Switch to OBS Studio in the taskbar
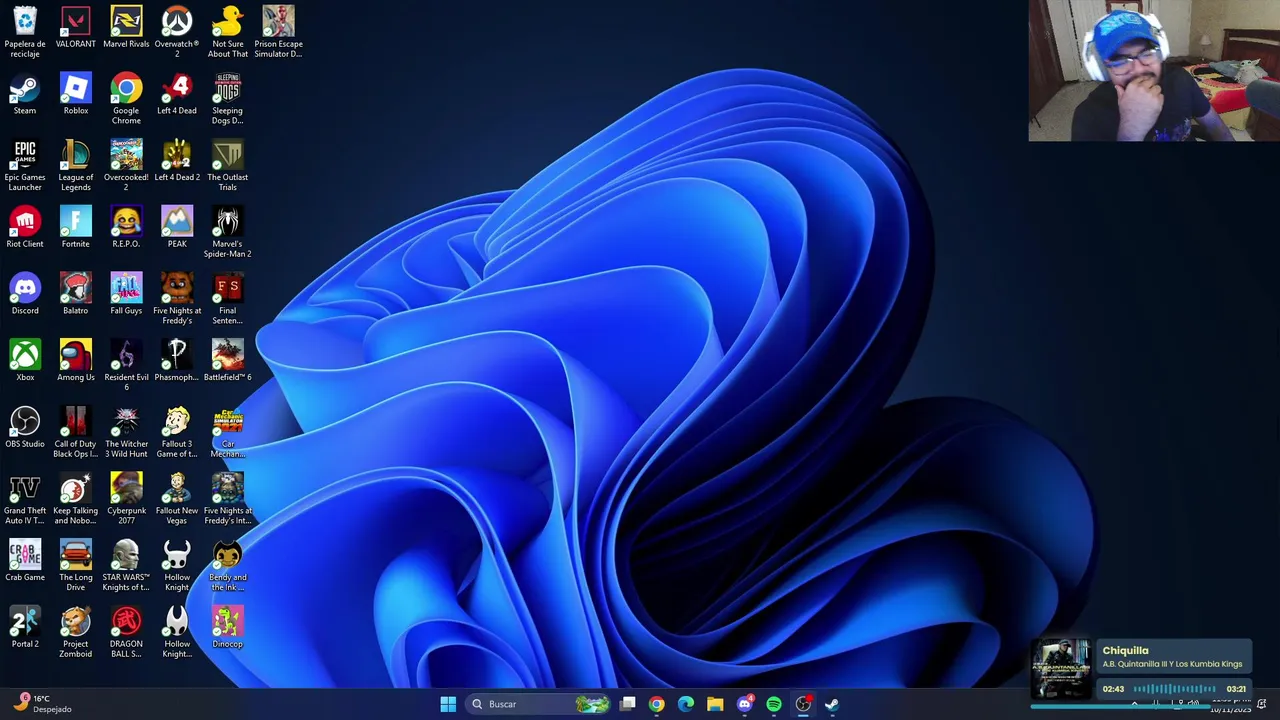The height and width of the screenshot is (720, 1280). (x=803, y=704)
